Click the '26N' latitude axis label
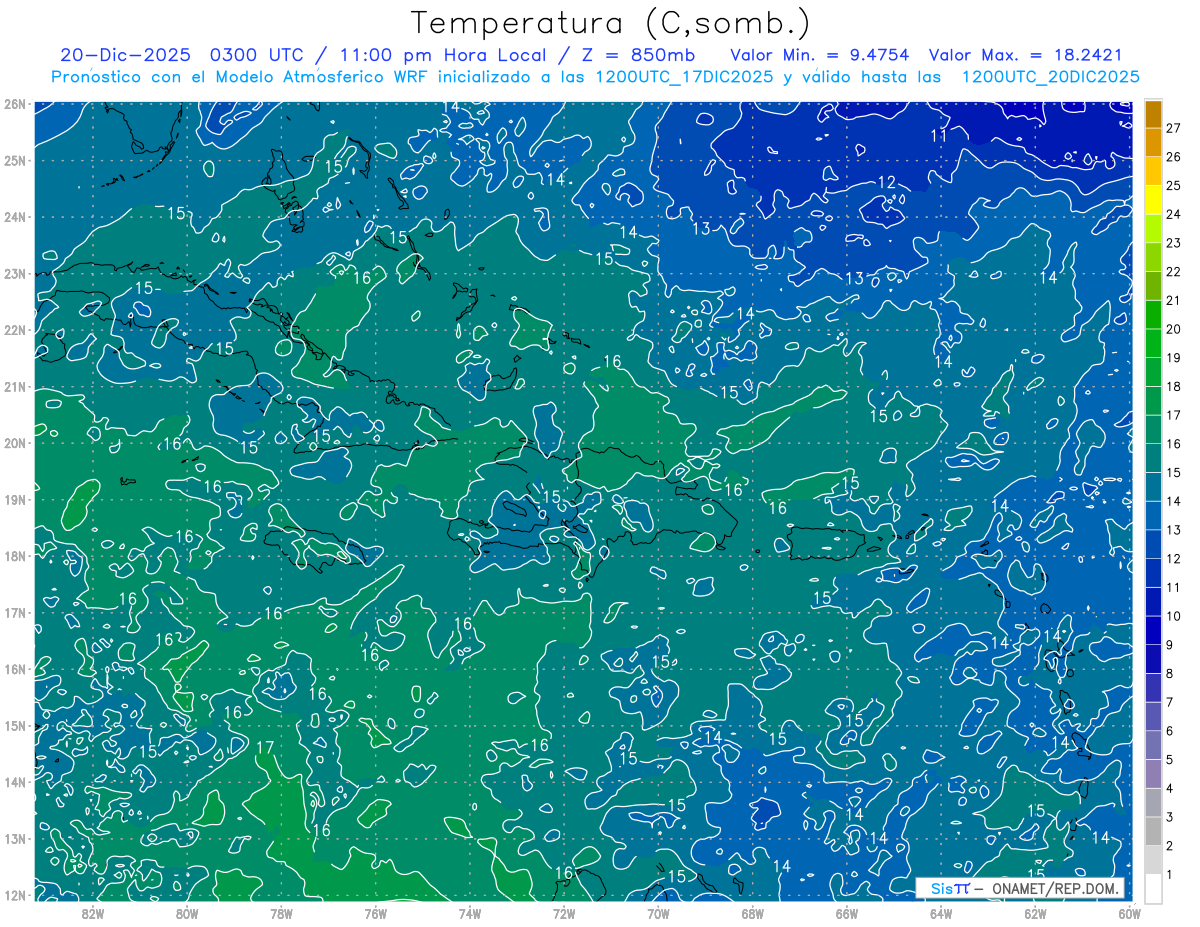1200x927 pixels. [x=15, y=104]
